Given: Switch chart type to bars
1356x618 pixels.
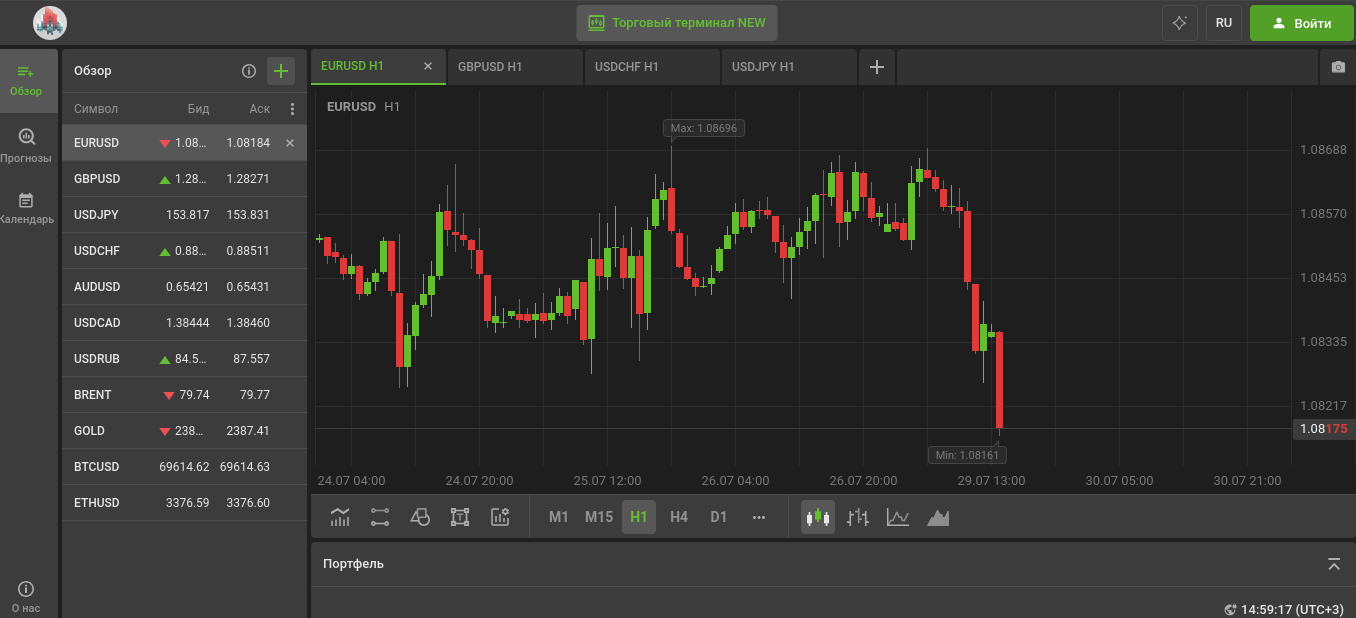Looking at the screenshot, I should pyautogui.click(x=858, y=517).
